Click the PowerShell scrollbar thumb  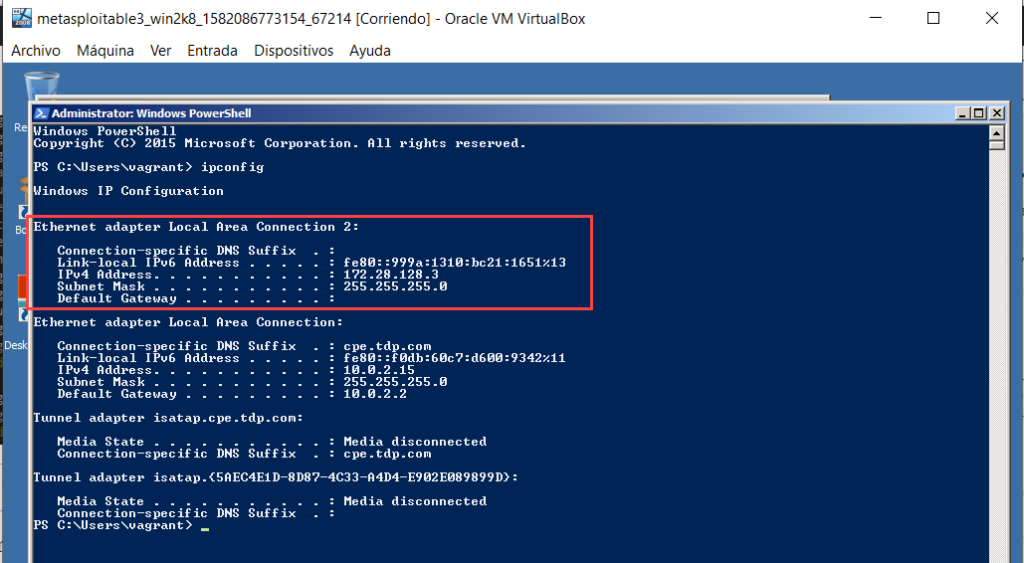click(997, 145)
